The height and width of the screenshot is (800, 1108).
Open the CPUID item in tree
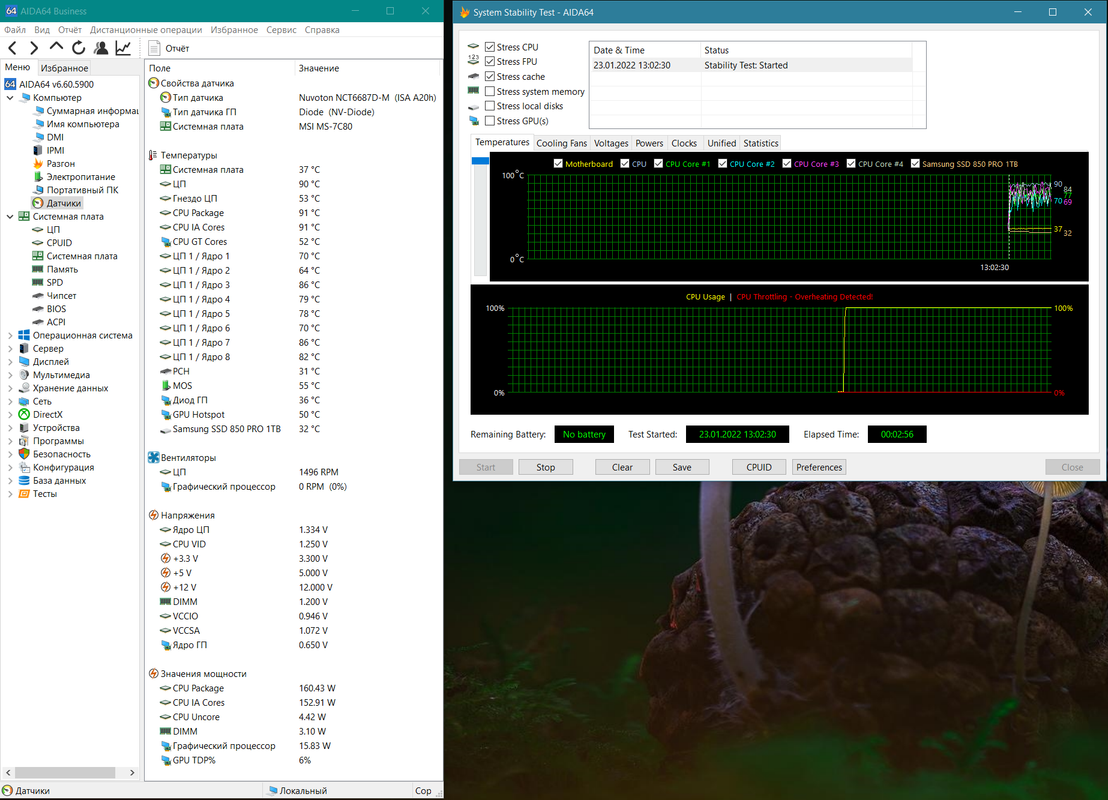[52, 242]
